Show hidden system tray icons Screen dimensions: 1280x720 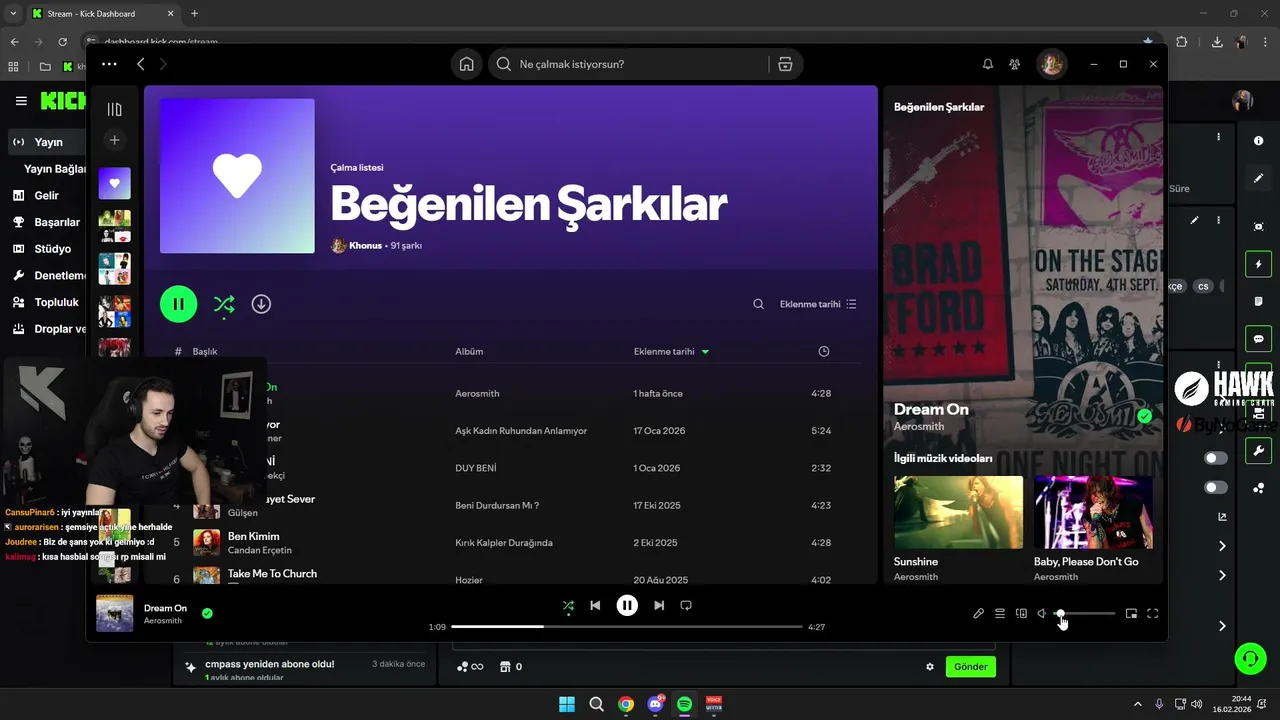pos(1137,704)
